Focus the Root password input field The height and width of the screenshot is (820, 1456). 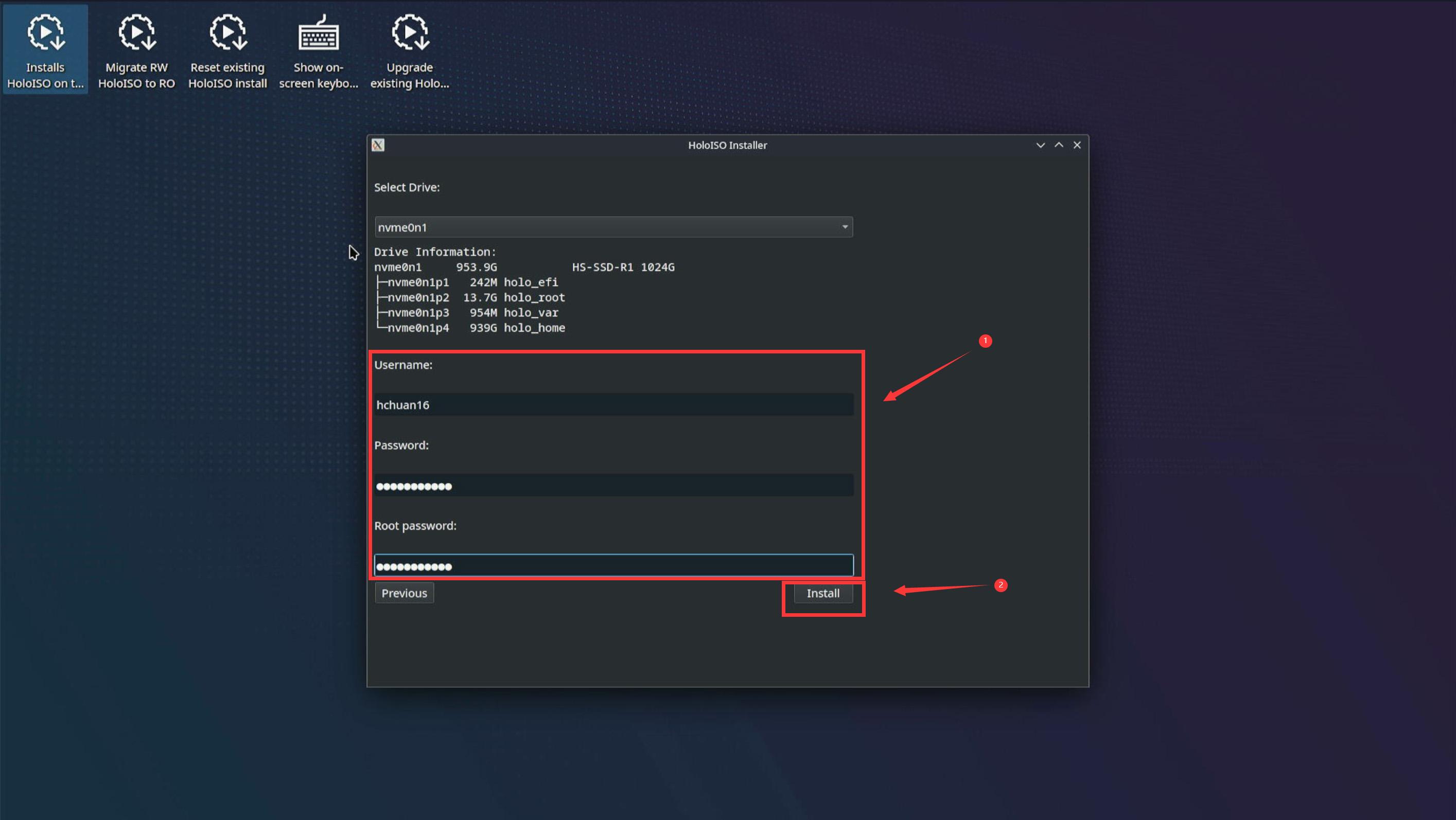(x=613, y=566)
